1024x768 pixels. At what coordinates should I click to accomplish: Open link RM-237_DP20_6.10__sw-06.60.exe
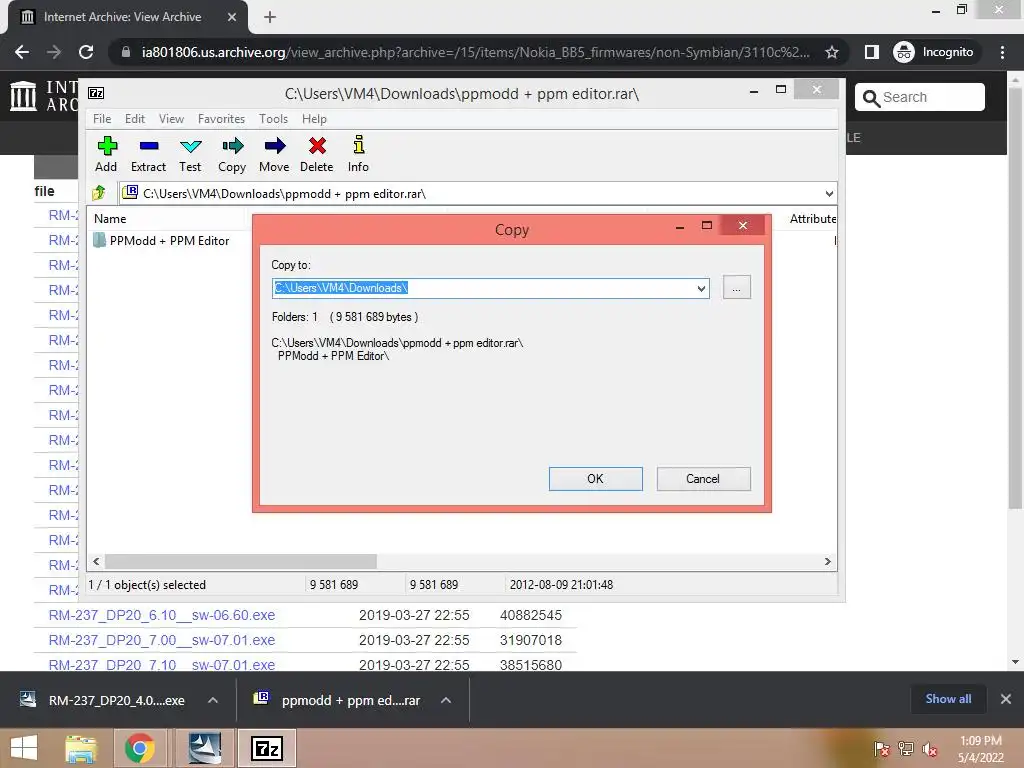[x=161, y=615]
